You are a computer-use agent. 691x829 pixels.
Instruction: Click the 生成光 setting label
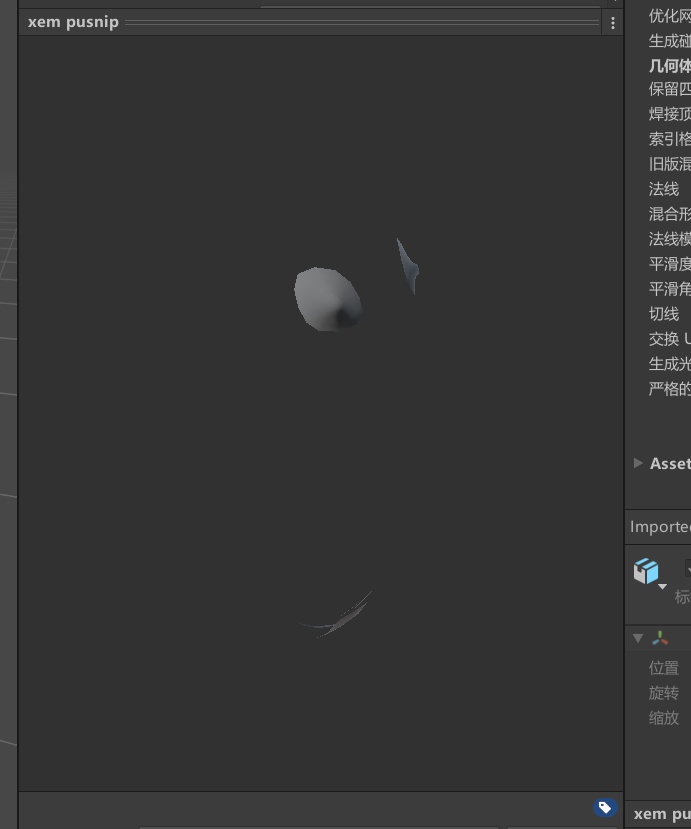pyautogui.click(x=670, y=364)
